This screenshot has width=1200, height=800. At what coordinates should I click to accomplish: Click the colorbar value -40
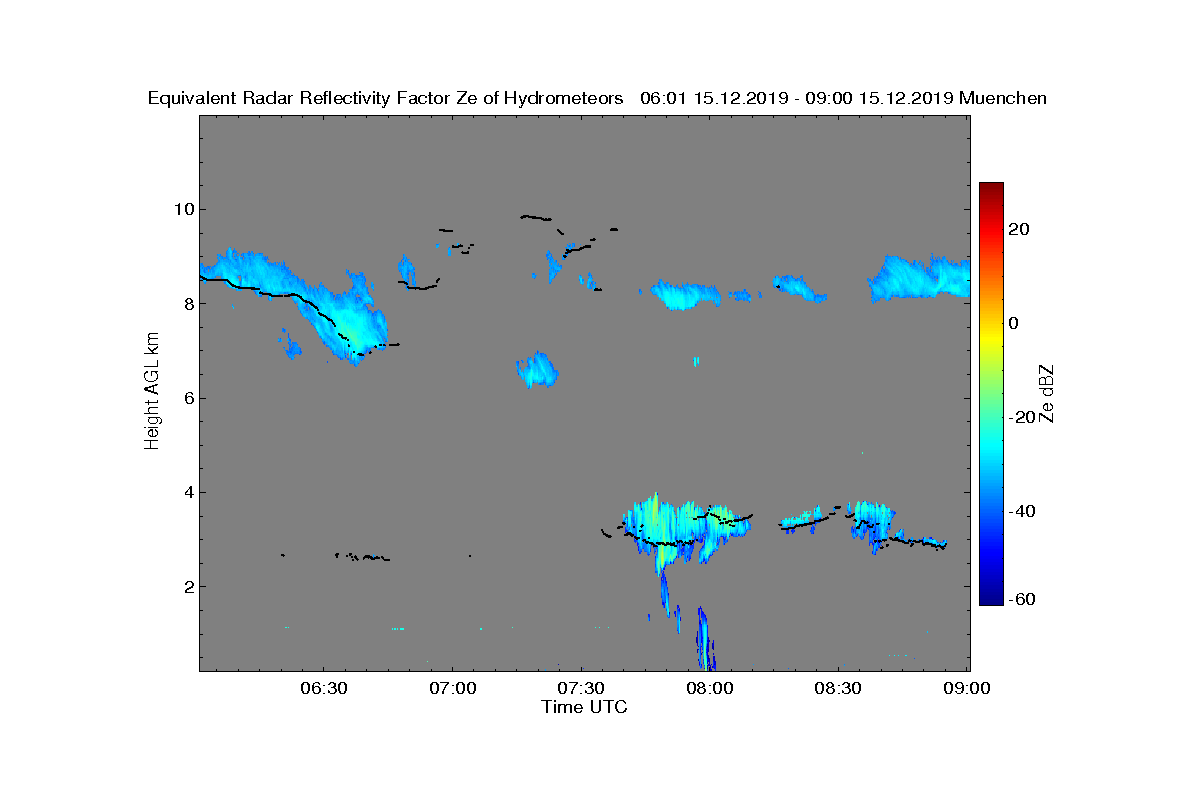1022,511
